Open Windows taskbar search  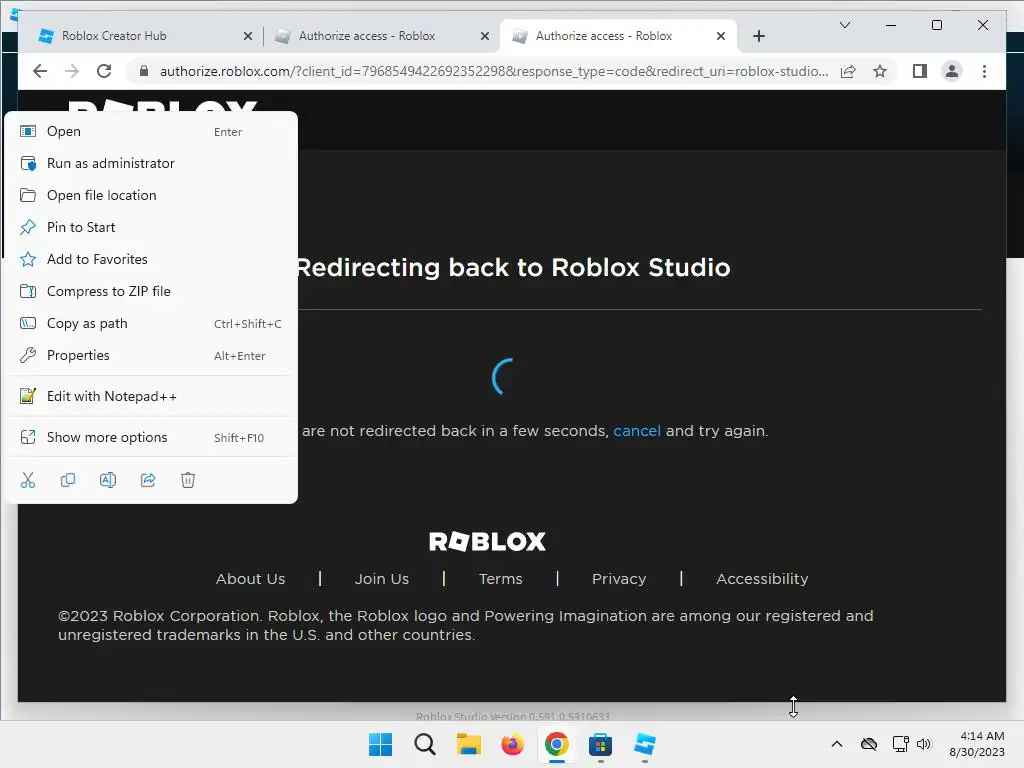(x=424, y=744)
